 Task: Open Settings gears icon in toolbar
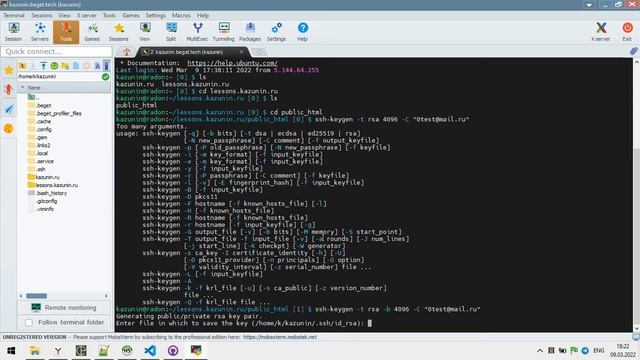(276, 32)
